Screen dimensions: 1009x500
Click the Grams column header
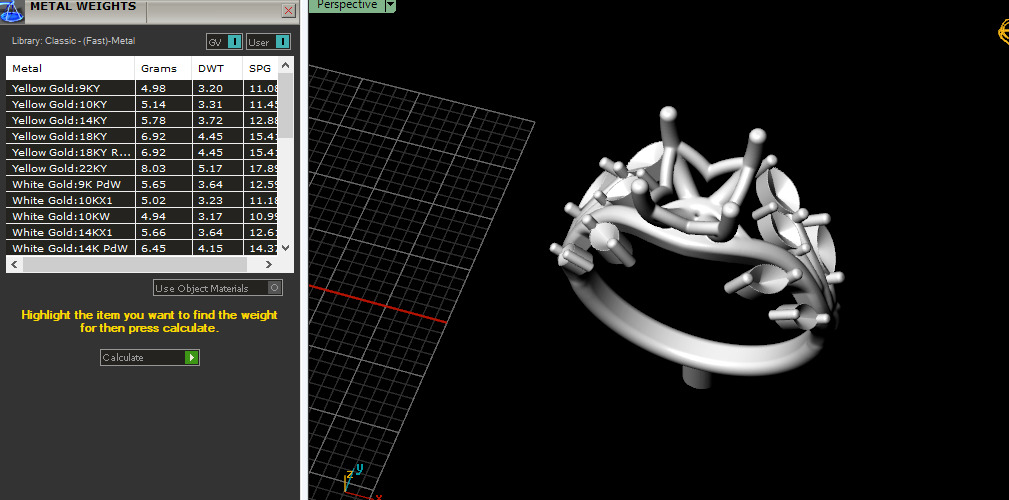(163, 68)
